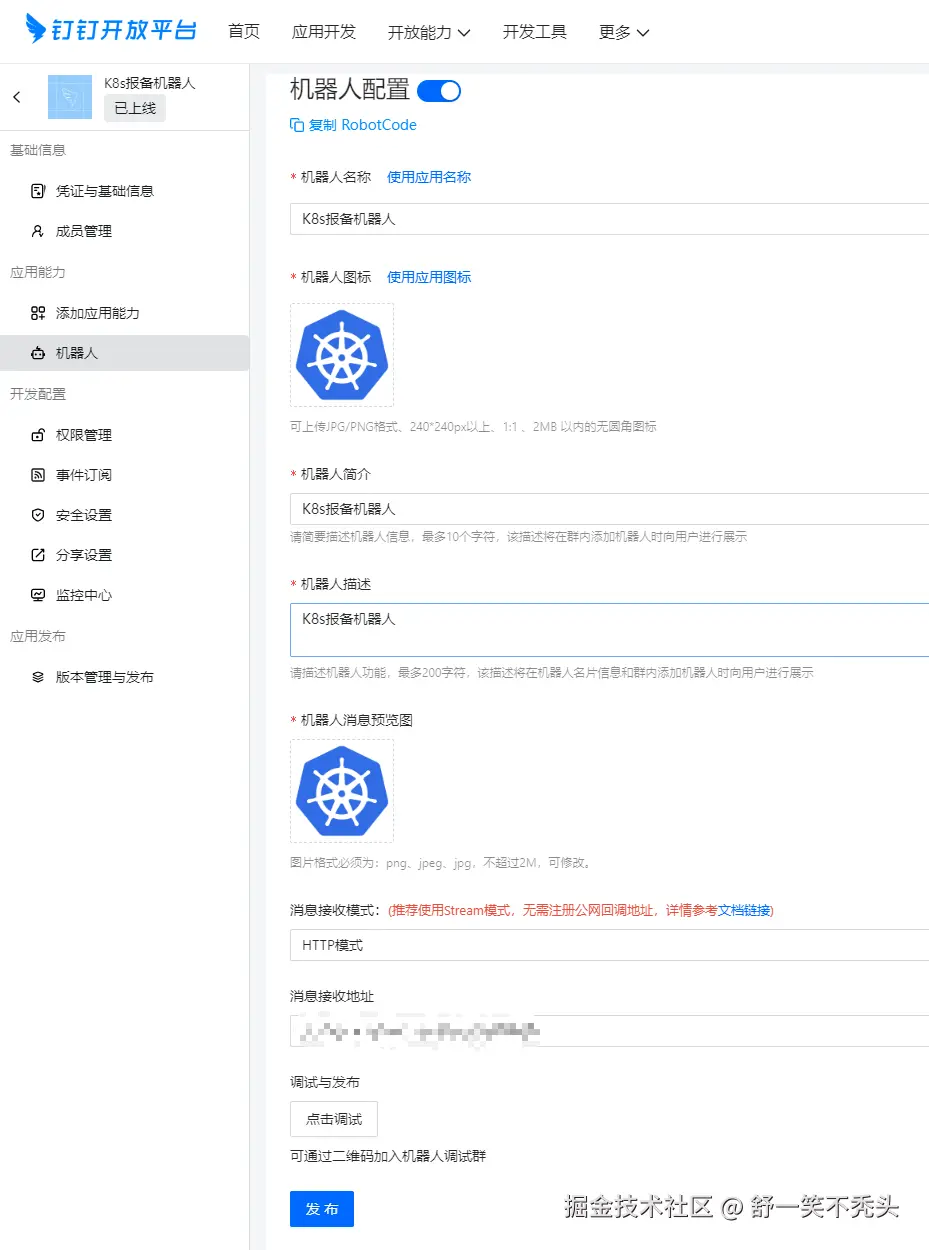Go back using the left arrow
The height and width of the screenshot is (1250, 929).
[17, 97]
